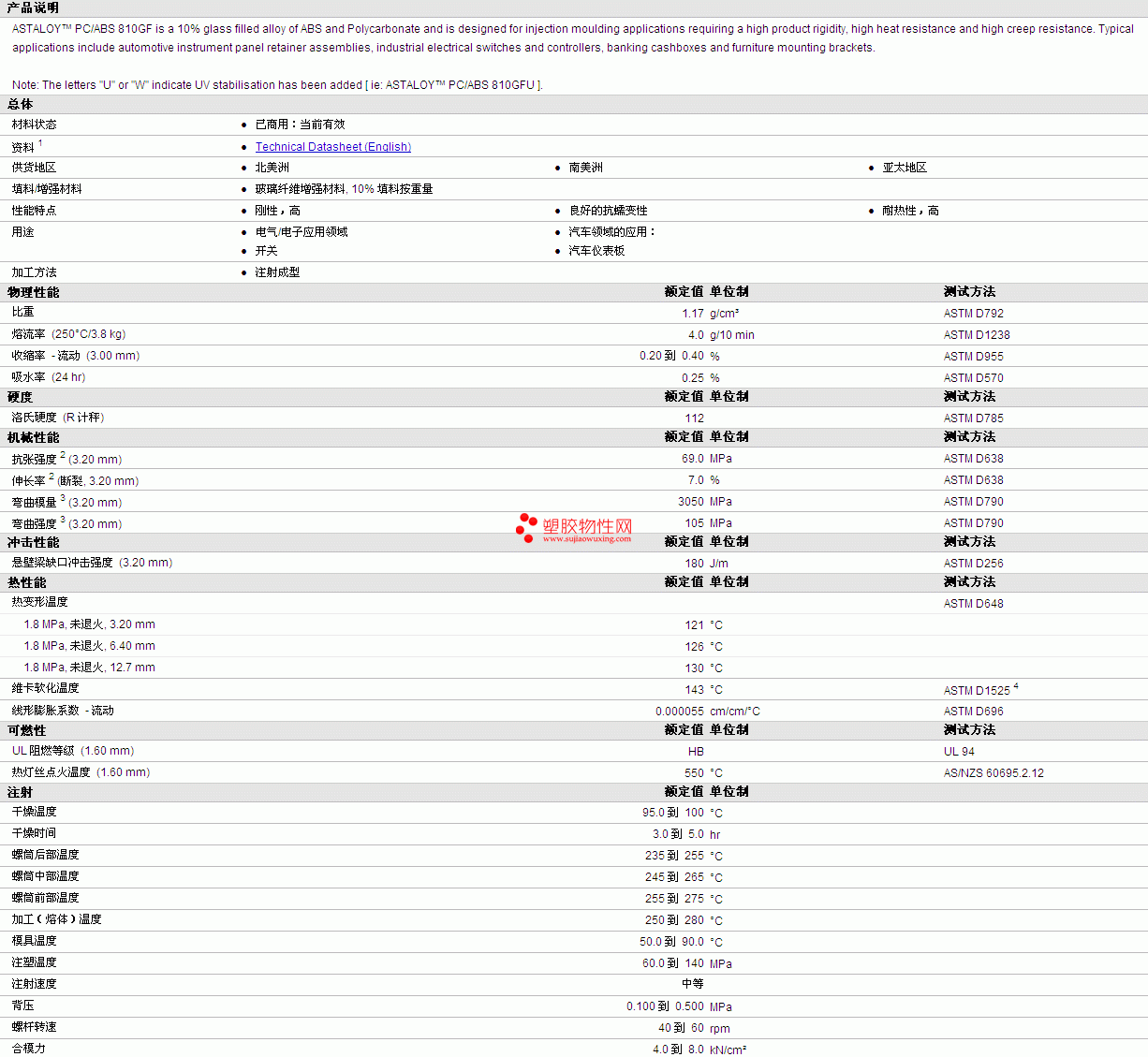Click the "ASTM D570" test method
1148x1057 pixels.
click(x=974, y=378)
